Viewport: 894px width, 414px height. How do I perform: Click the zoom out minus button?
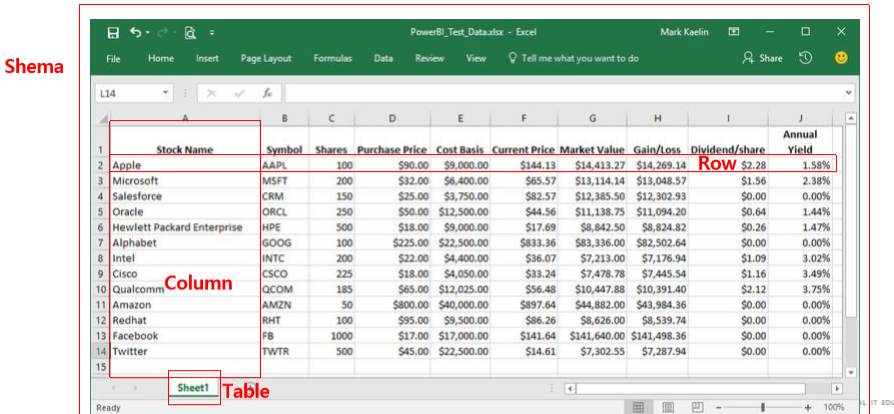pos(719,408)
